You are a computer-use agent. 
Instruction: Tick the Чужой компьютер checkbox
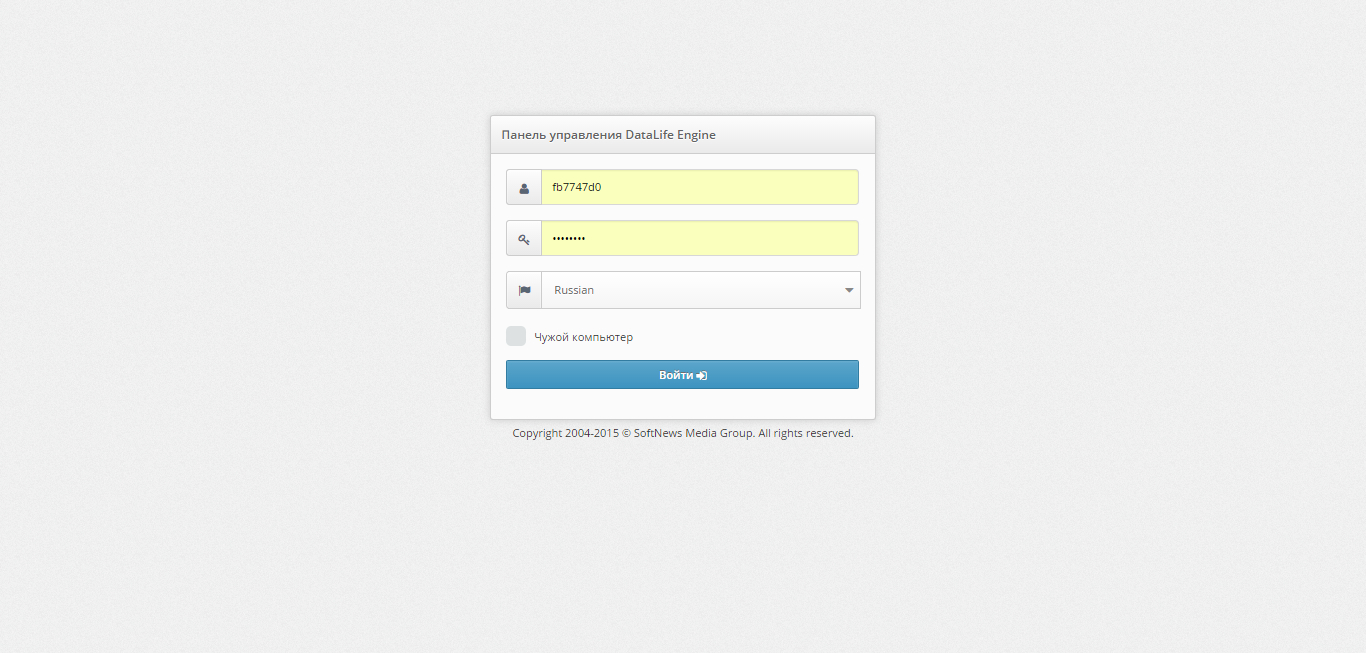[x=516, y=336]
